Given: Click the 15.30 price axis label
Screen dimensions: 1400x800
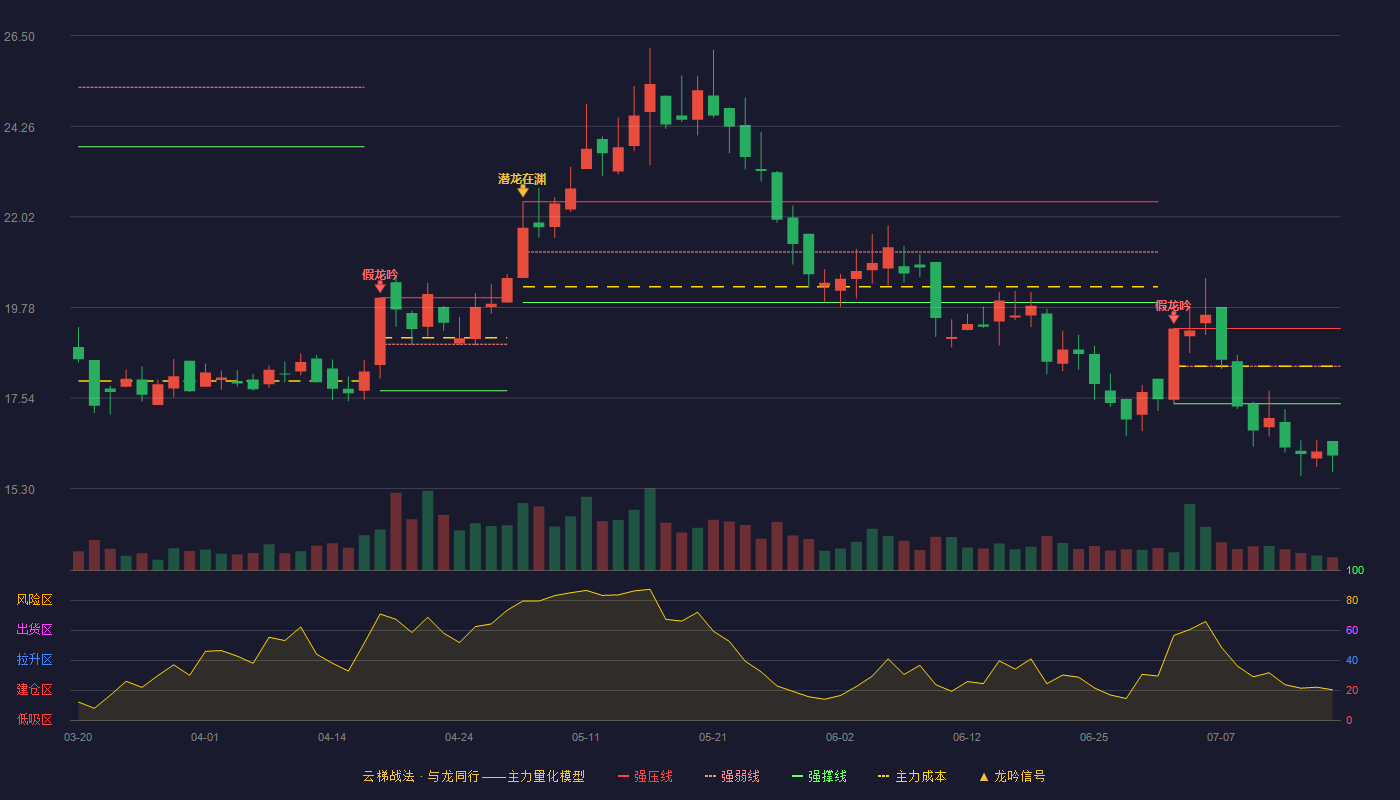Looking at the screenshot, I should pyautogui.click(x=19, y=490).
